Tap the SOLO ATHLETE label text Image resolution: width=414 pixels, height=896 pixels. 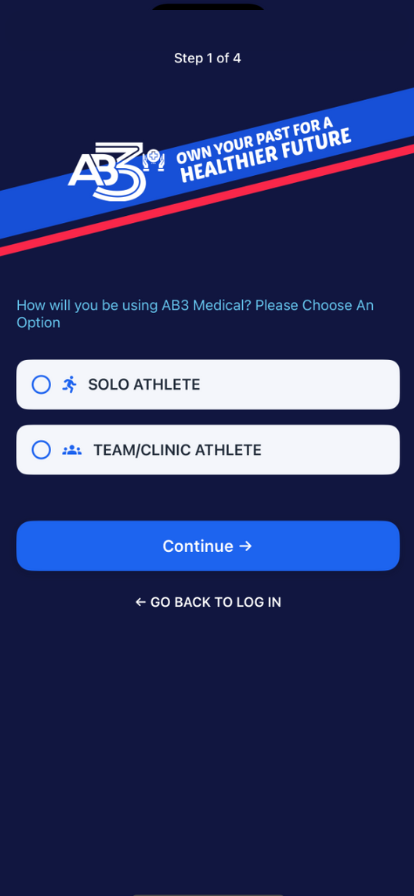(x=144, y=385)
